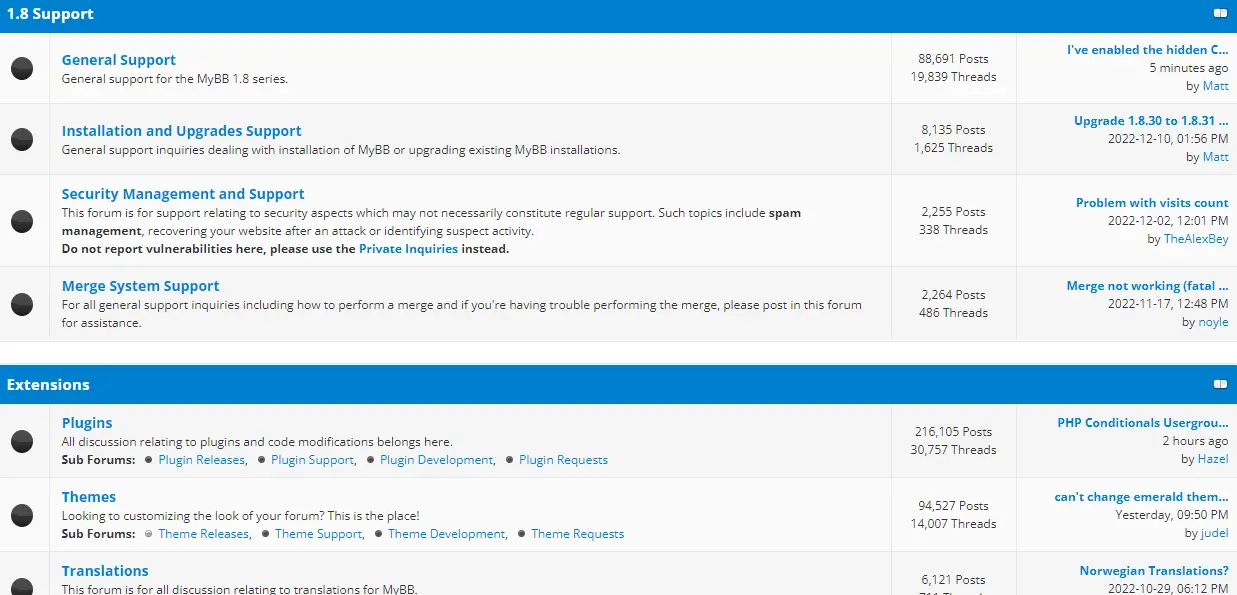1237x595 pixels.
Task: Open the Extensions category heading
Action: [48, 384]
